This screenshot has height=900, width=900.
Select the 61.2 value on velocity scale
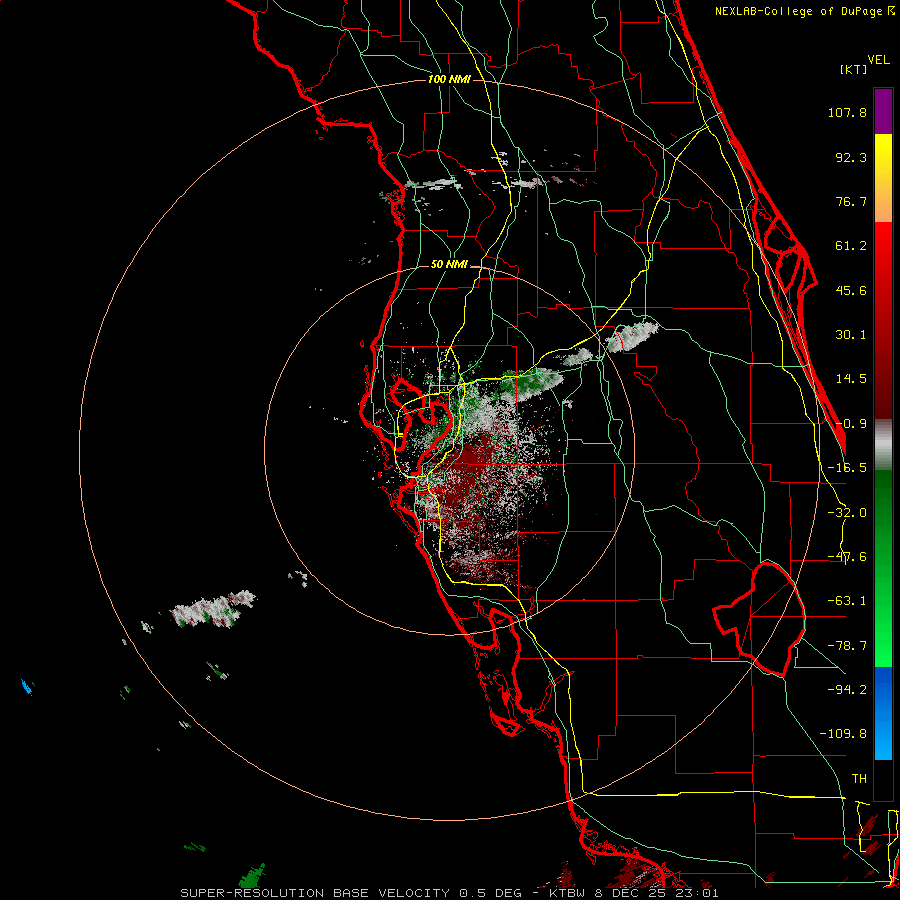851,246
